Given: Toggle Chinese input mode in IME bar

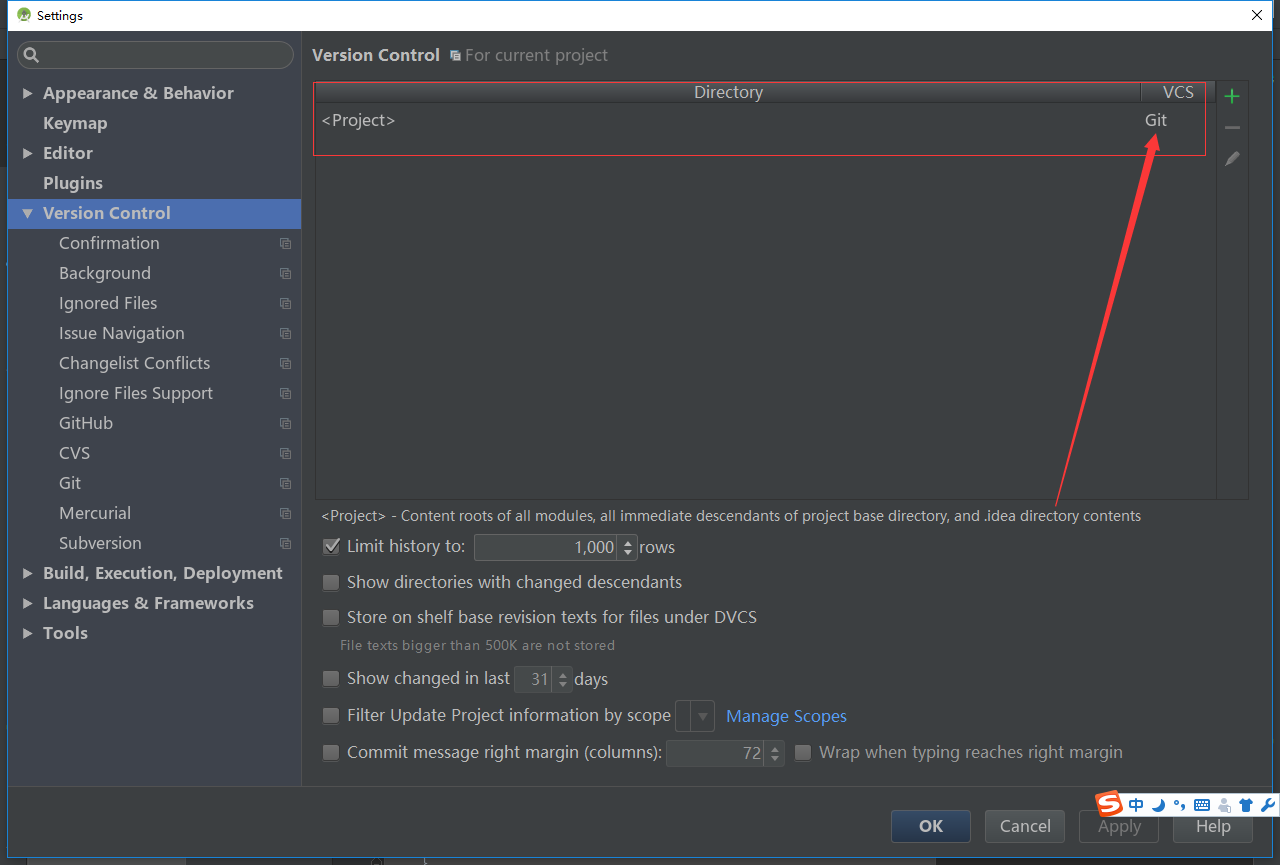Looking at the screenshot, I should click(x=1136, y=805).
